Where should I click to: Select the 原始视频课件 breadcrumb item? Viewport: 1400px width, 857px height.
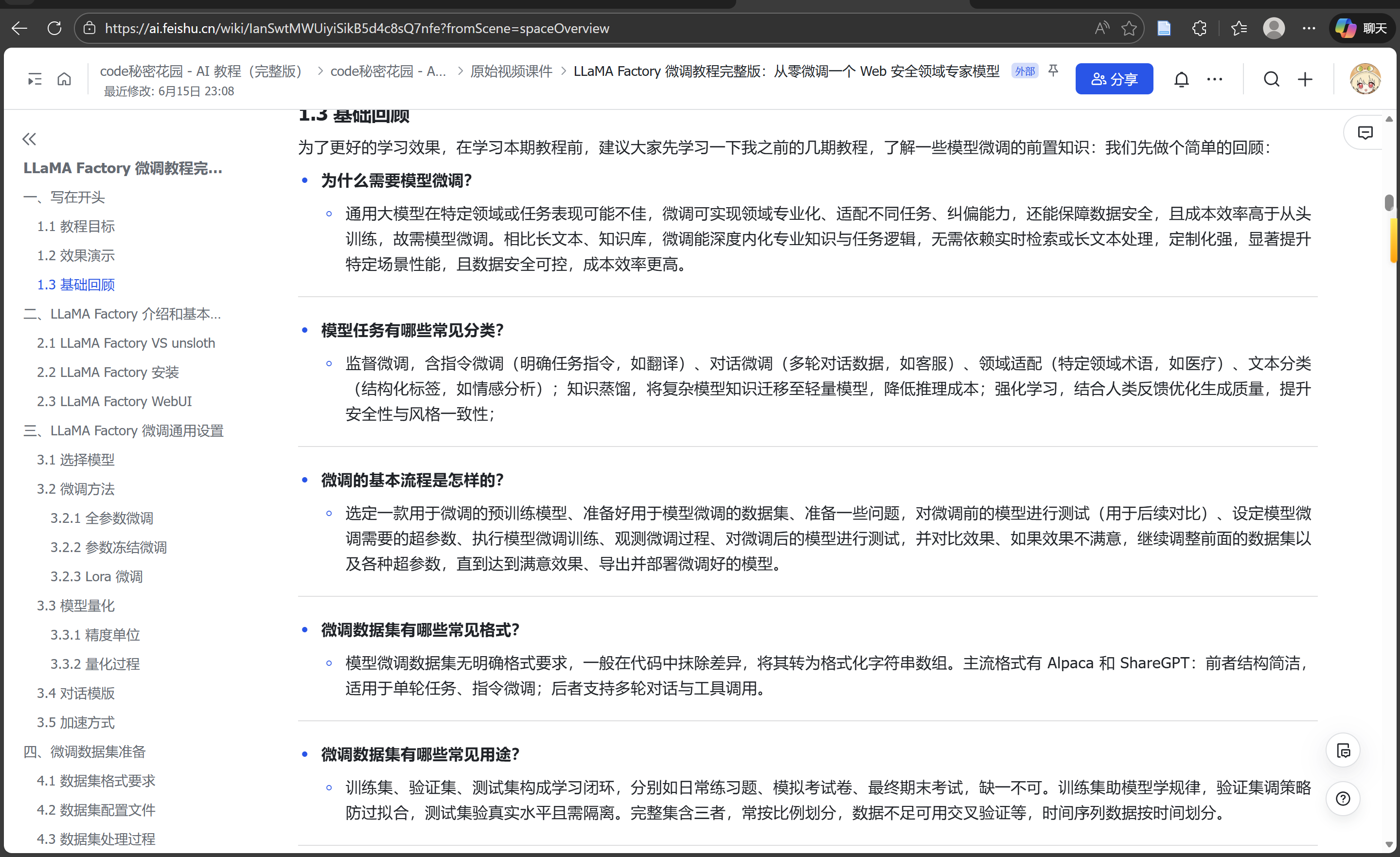pos(511,71)
